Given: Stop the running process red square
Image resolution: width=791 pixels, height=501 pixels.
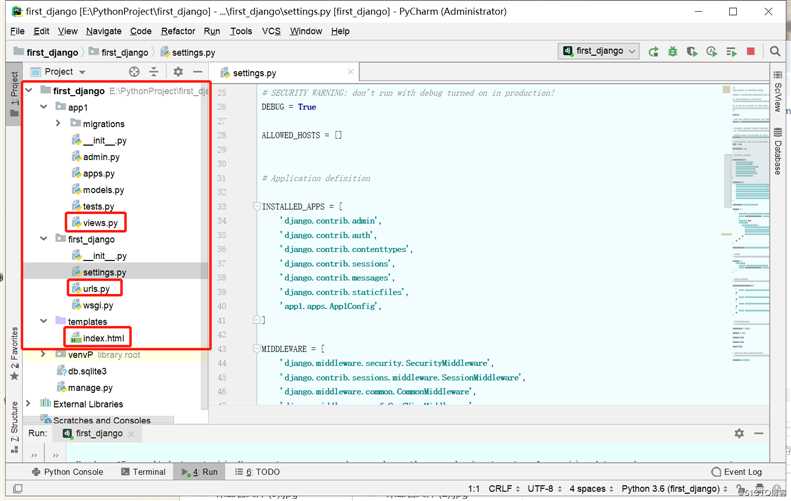Looking at the screenshot, I should tap(751, 51).
